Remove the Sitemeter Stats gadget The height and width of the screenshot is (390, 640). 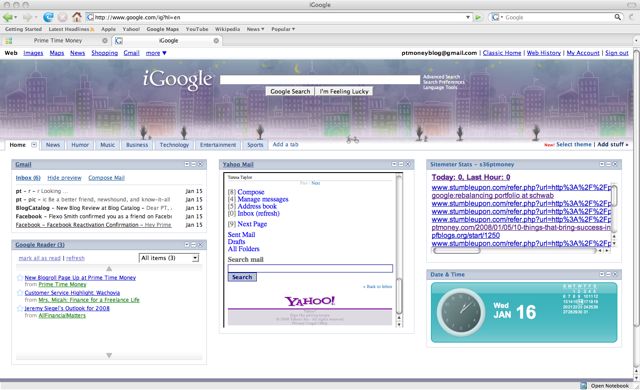tap(615, 164)
